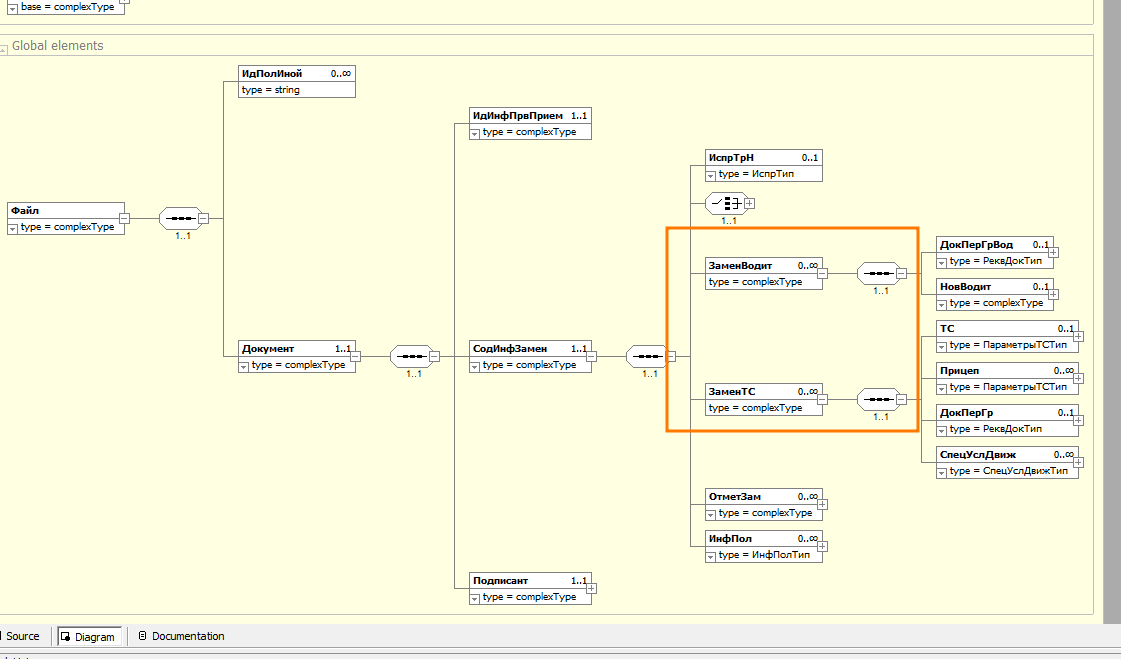
Task: Open type dropdown of Подписант element
Action: (x=475, y=599)
